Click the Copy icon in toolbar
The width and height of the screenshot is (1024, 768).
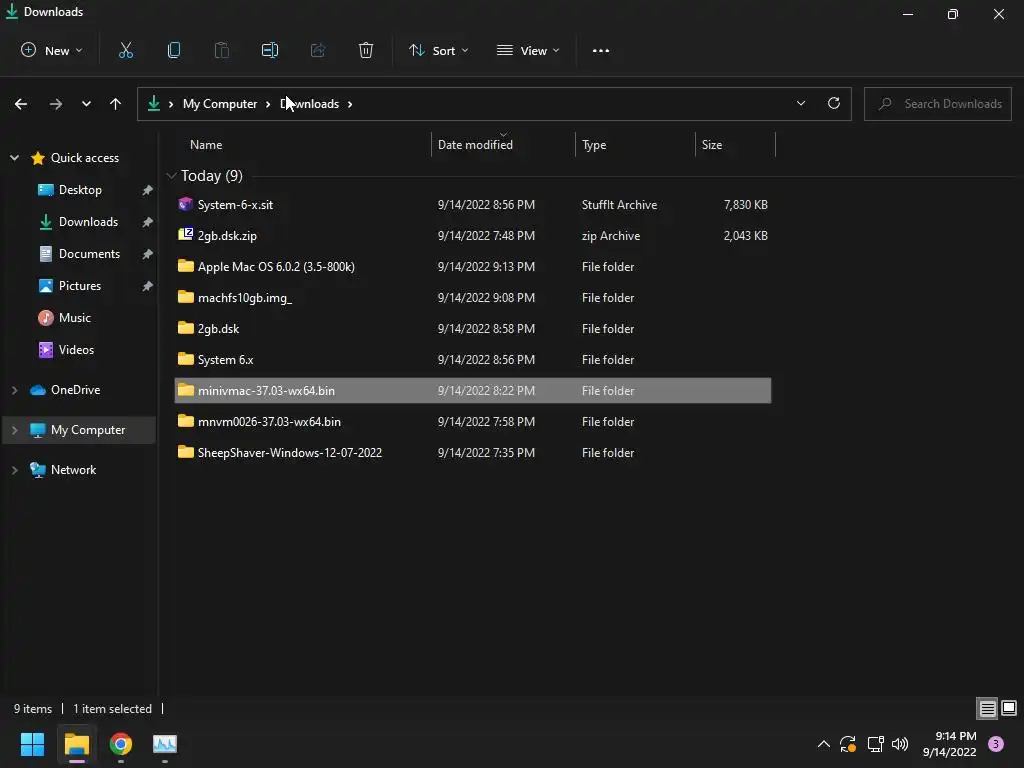pyautogui.click(x=174, y=50)
